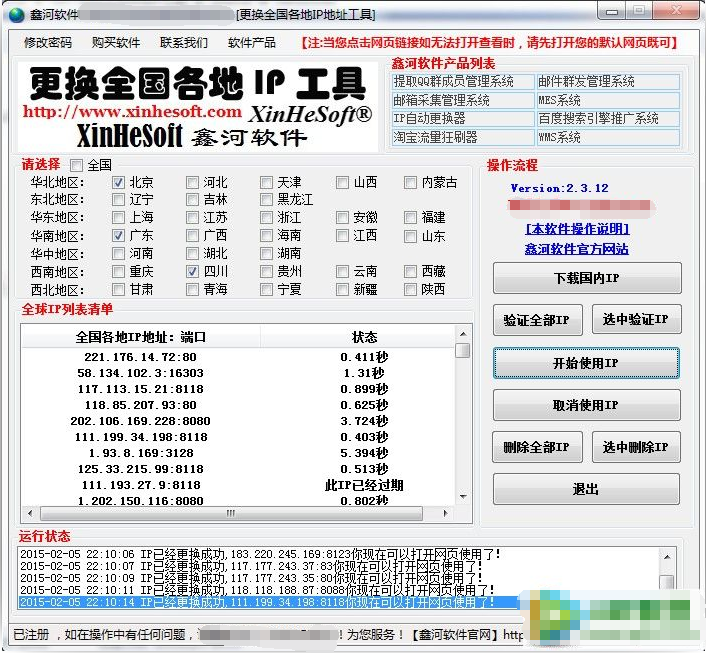Check the 山西 checkbox
The image size is (706, 653).
(342, 182)
